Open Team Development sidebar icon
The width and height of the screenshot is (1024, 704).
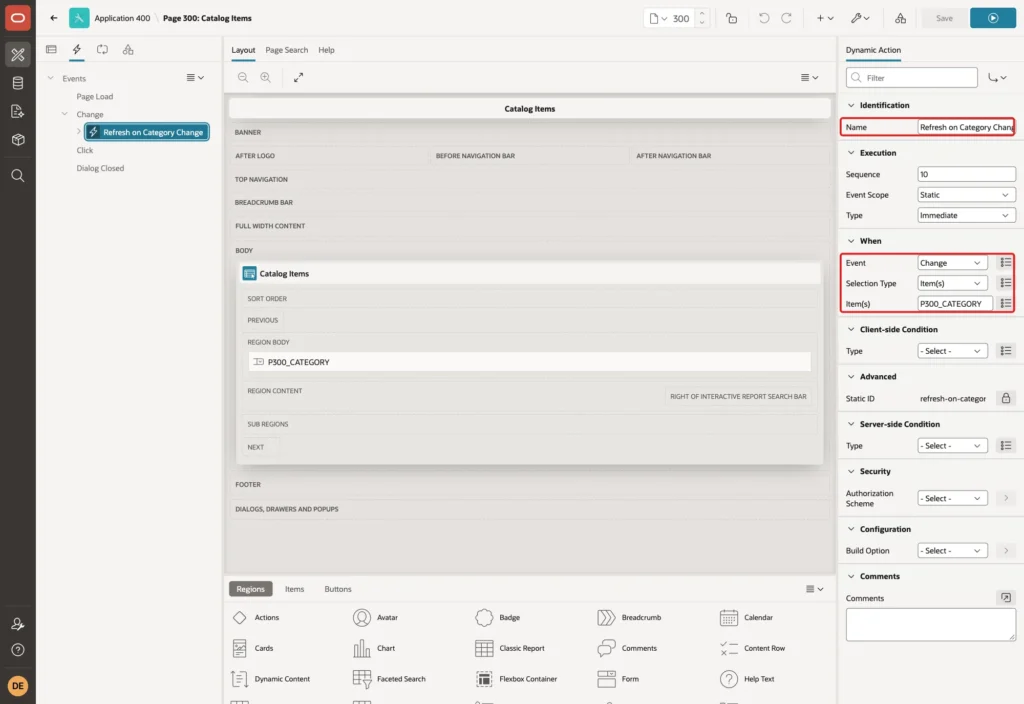[18, 112]
